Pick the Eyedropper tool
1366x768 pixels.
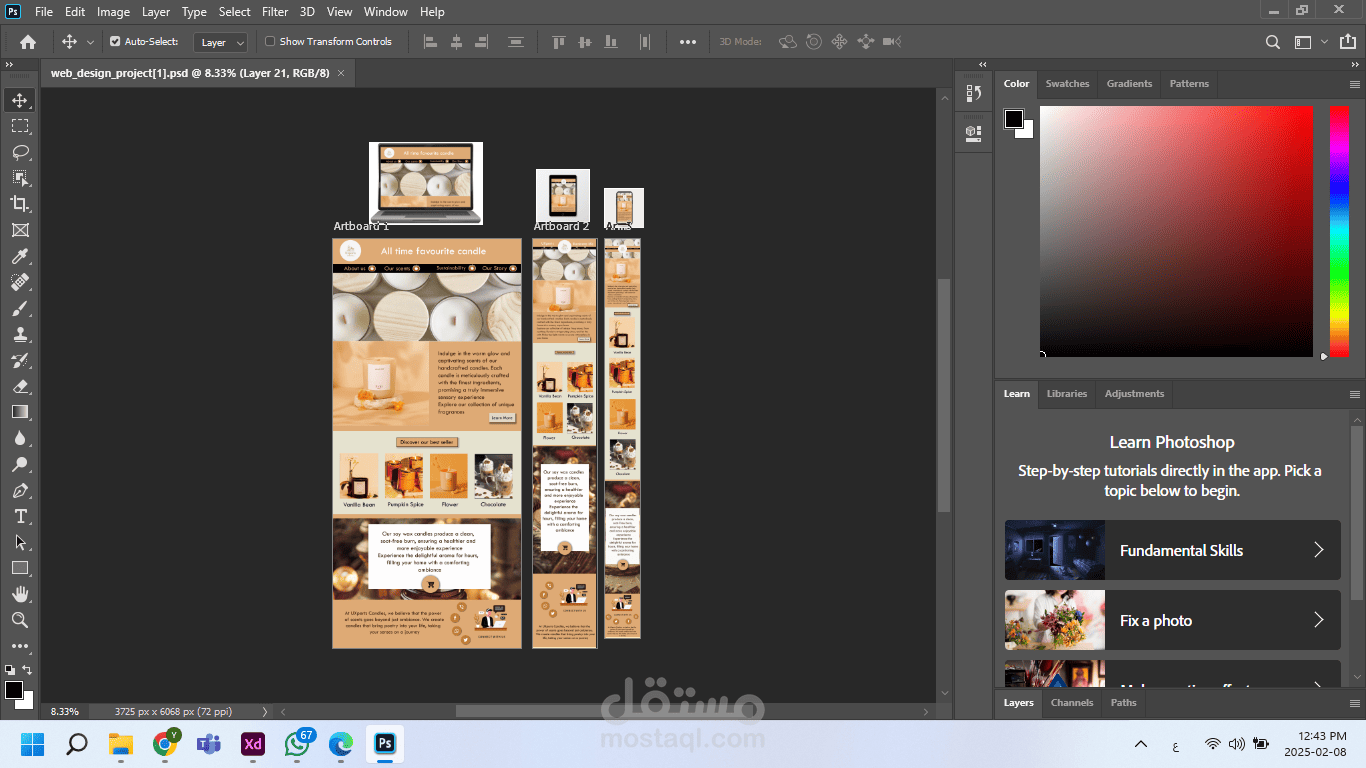pos(20,257)
